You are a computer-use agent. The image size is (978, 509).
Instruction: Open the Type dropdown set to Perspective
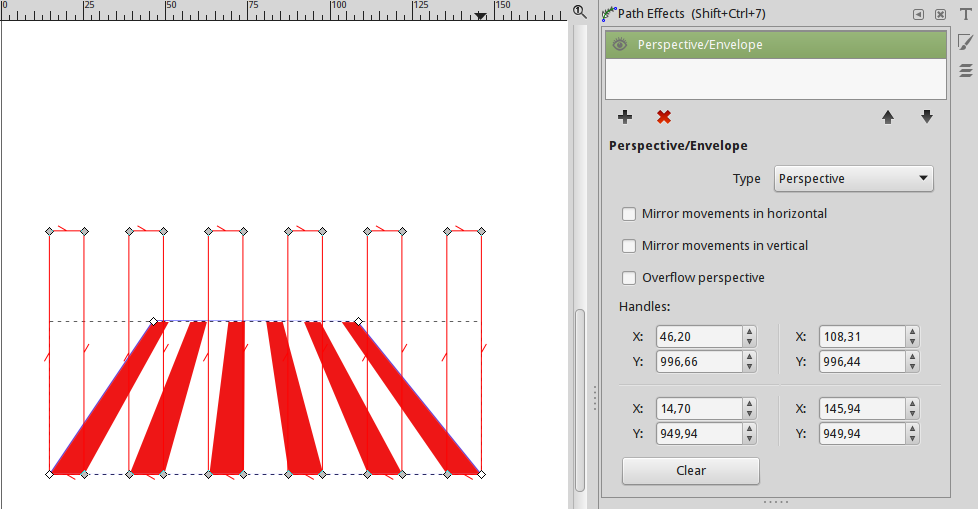pyautogui.click(x=854, y=179)
